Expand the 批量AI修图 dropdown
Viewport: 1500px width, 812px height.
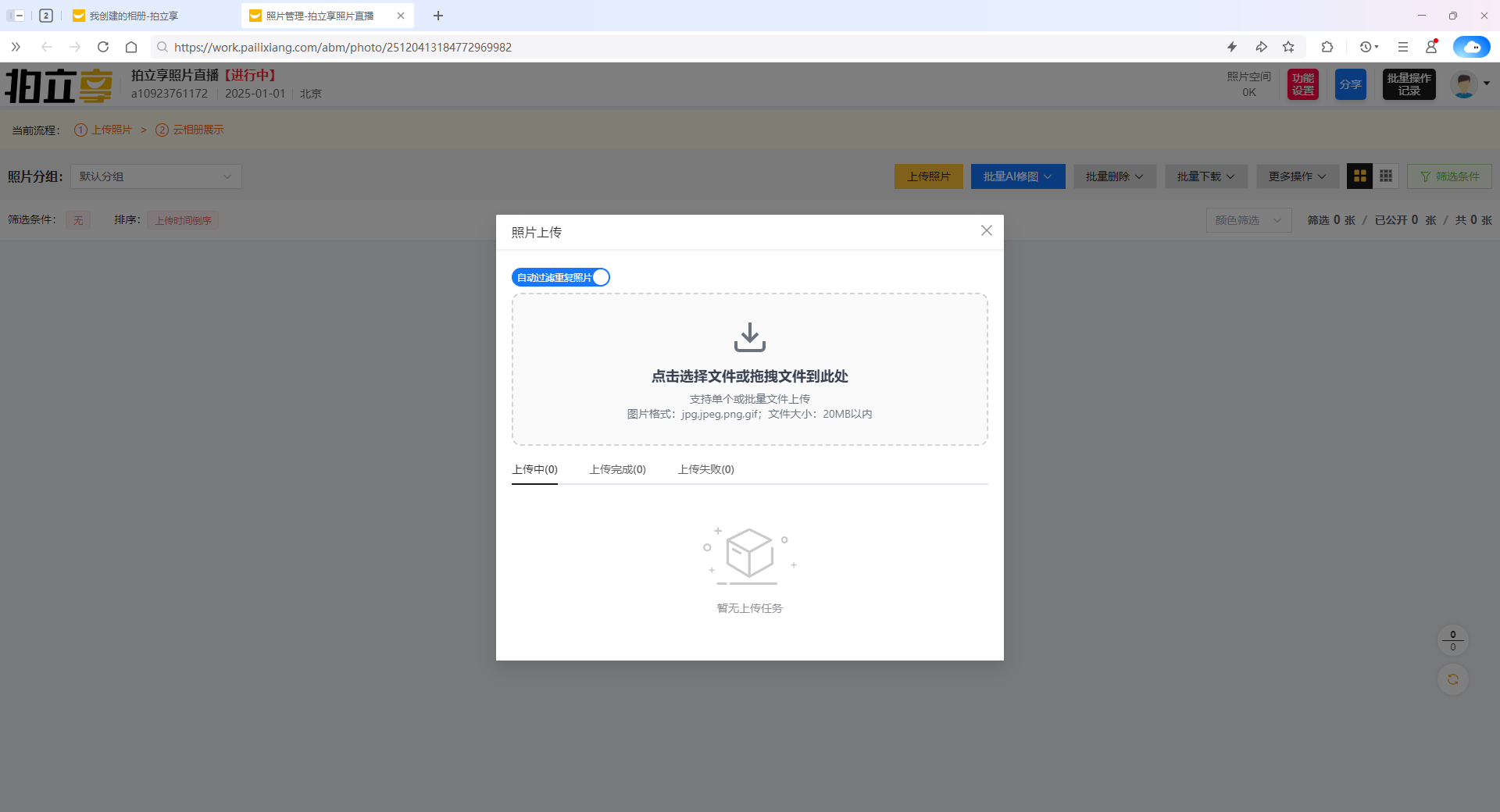(x=1017, y=176)
